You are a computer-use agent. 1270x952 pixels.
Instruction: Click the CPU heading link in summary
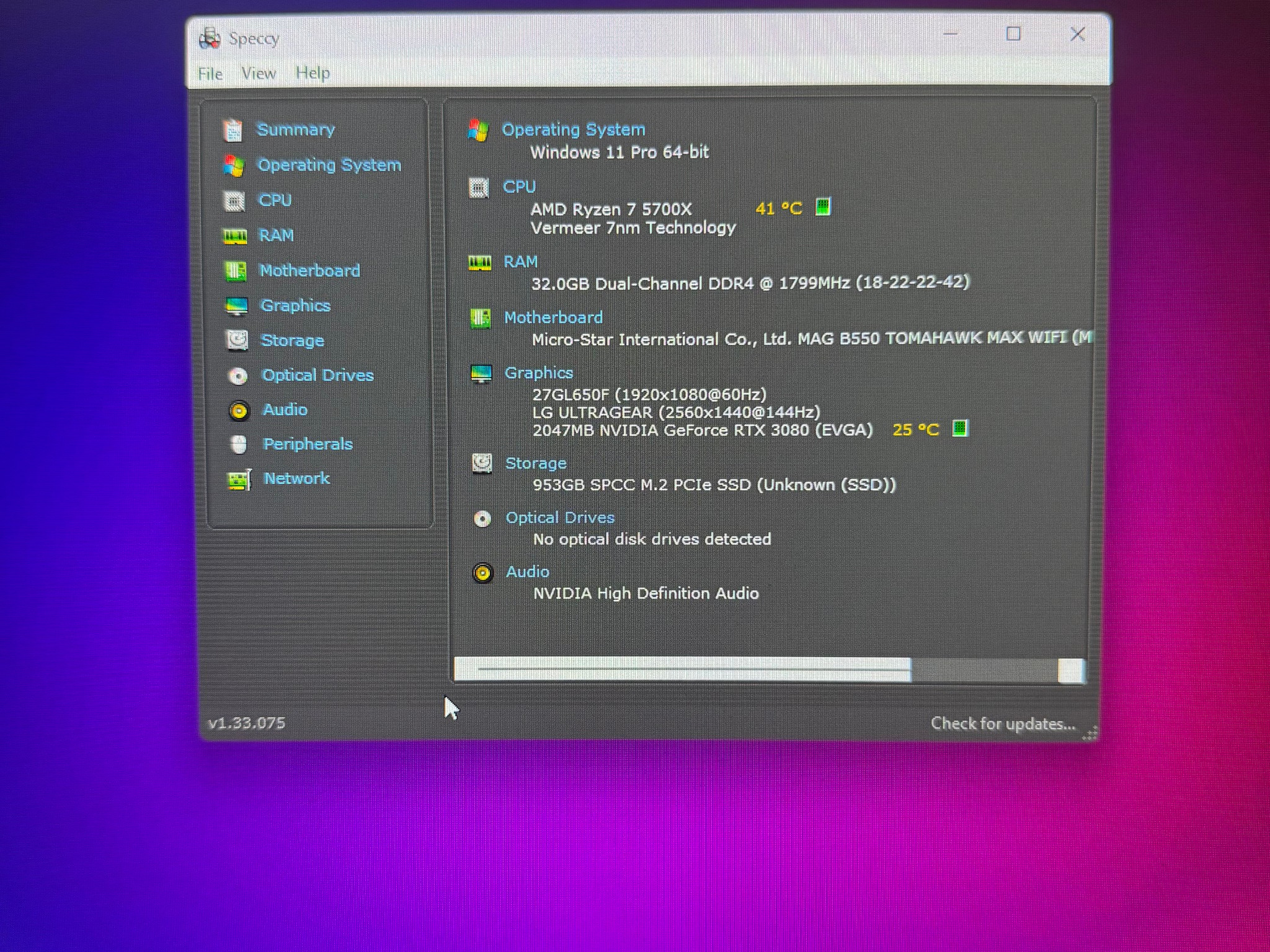(520, 187)
